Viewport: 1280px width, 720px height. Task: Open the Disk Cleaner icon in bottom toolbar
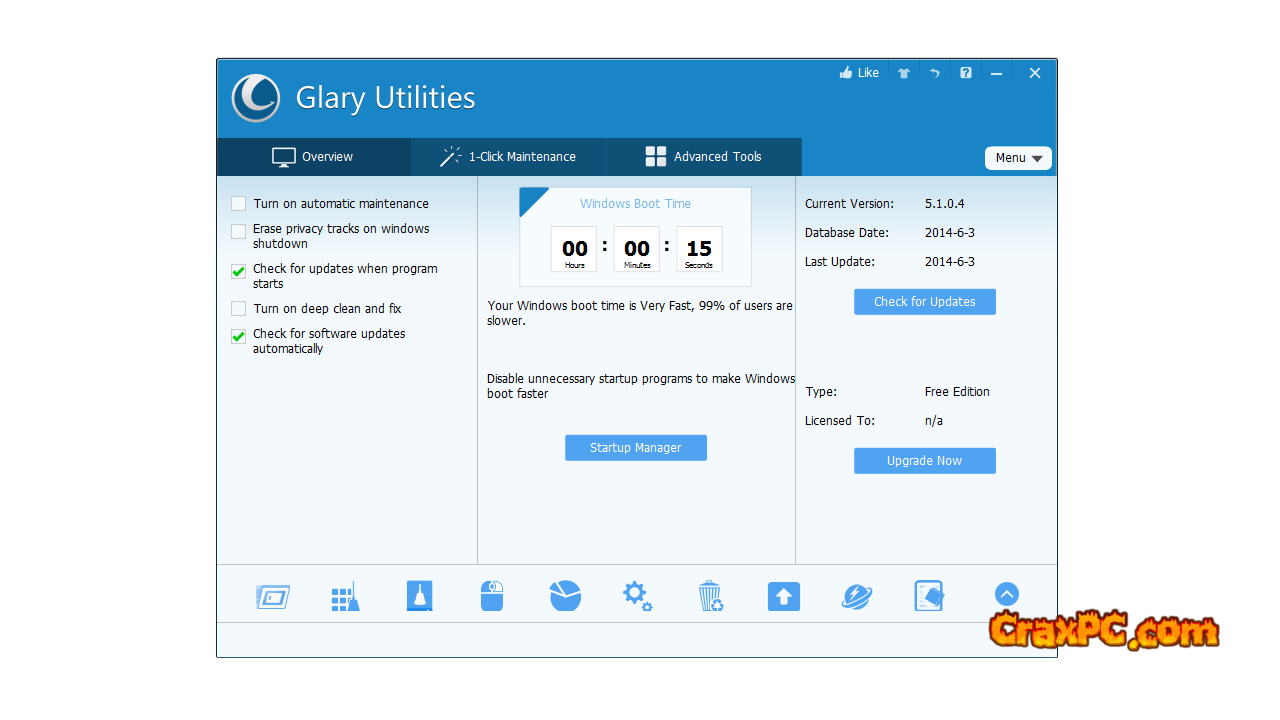pyautogui.click(x=272, y=597)
